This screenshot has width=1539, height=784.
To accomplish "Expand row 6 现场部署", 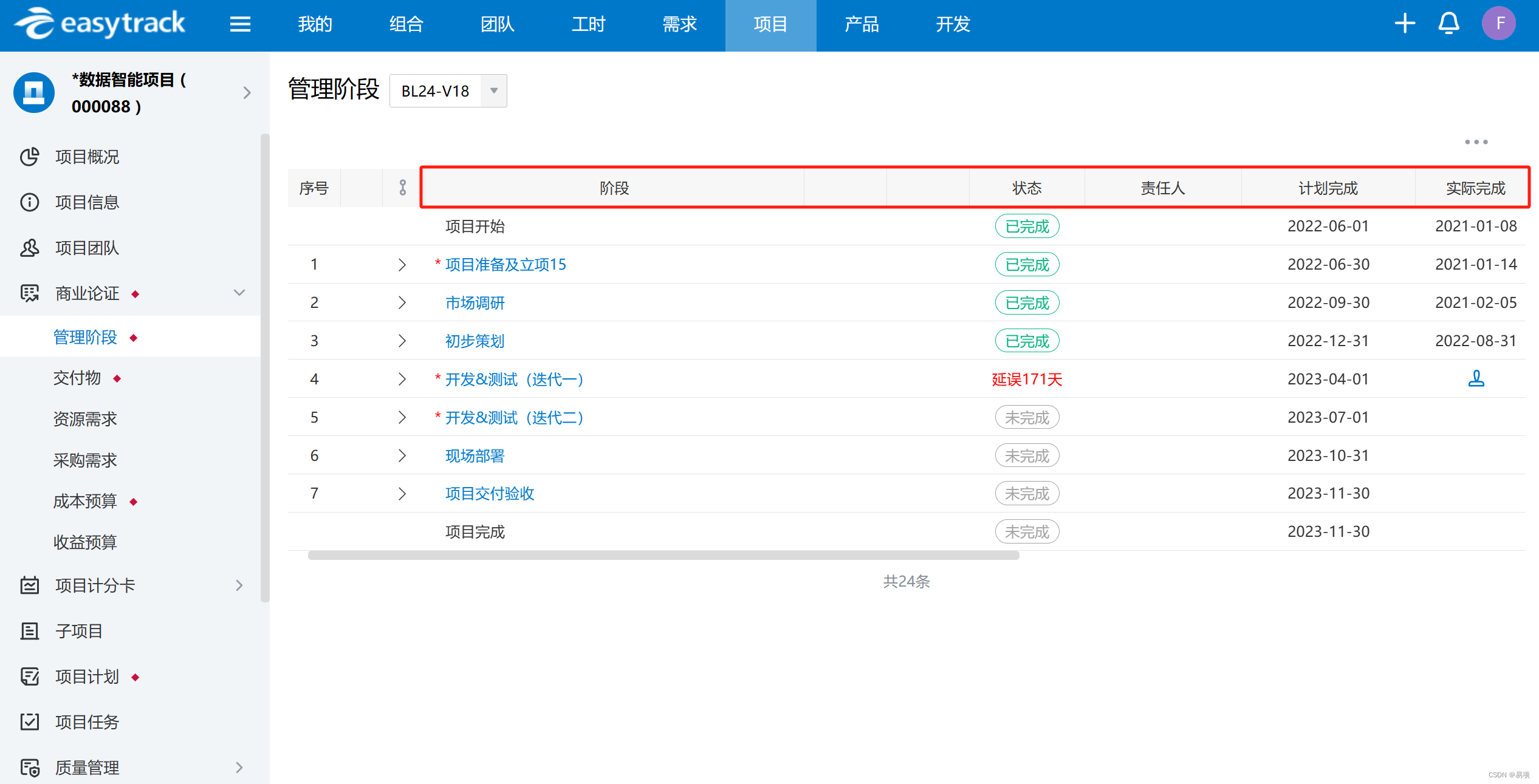I will point(402,455).
